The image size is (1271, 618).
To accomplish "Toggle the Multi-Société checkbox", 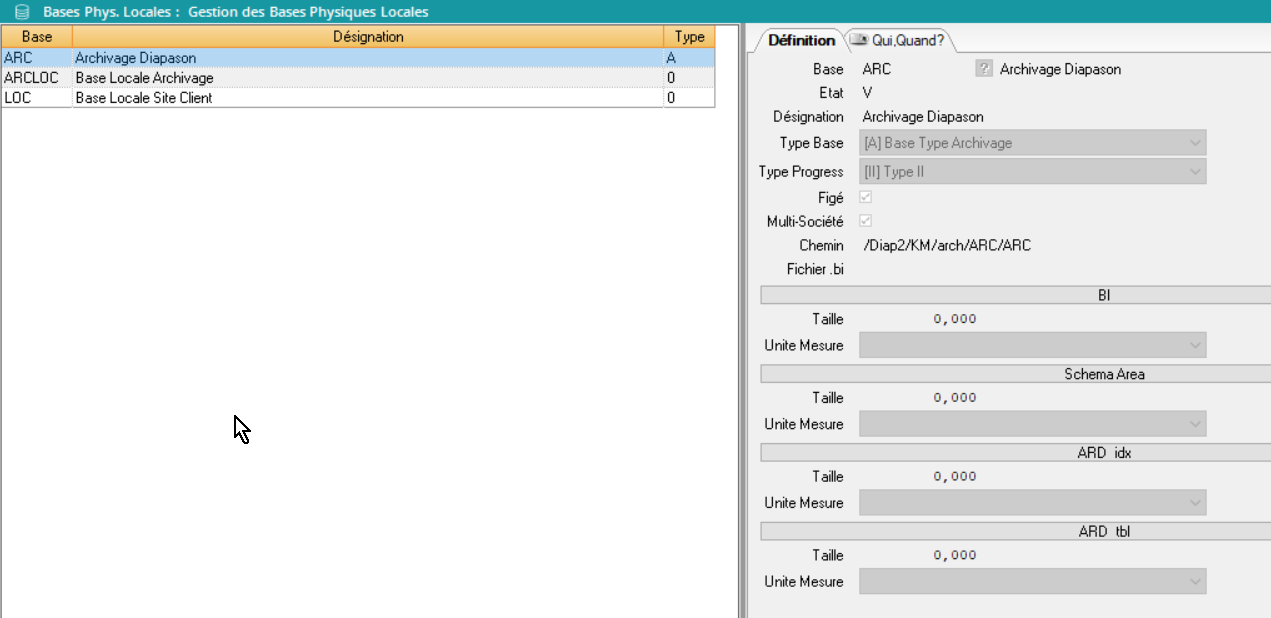I will pyautogui.click(x=866, y=221).
